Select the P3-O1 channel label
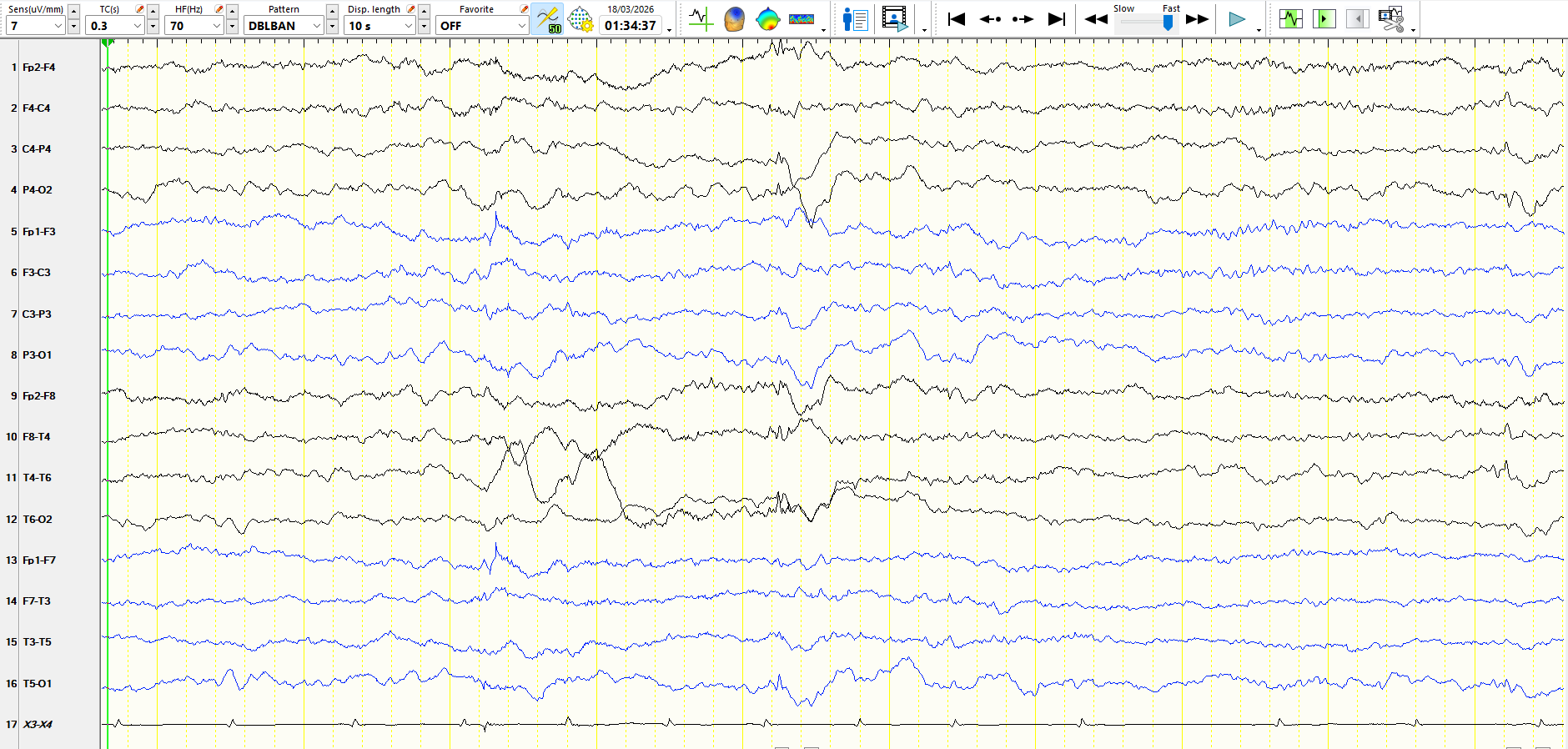Screen dimensions: 1568x749 click(x=37, y=355)
